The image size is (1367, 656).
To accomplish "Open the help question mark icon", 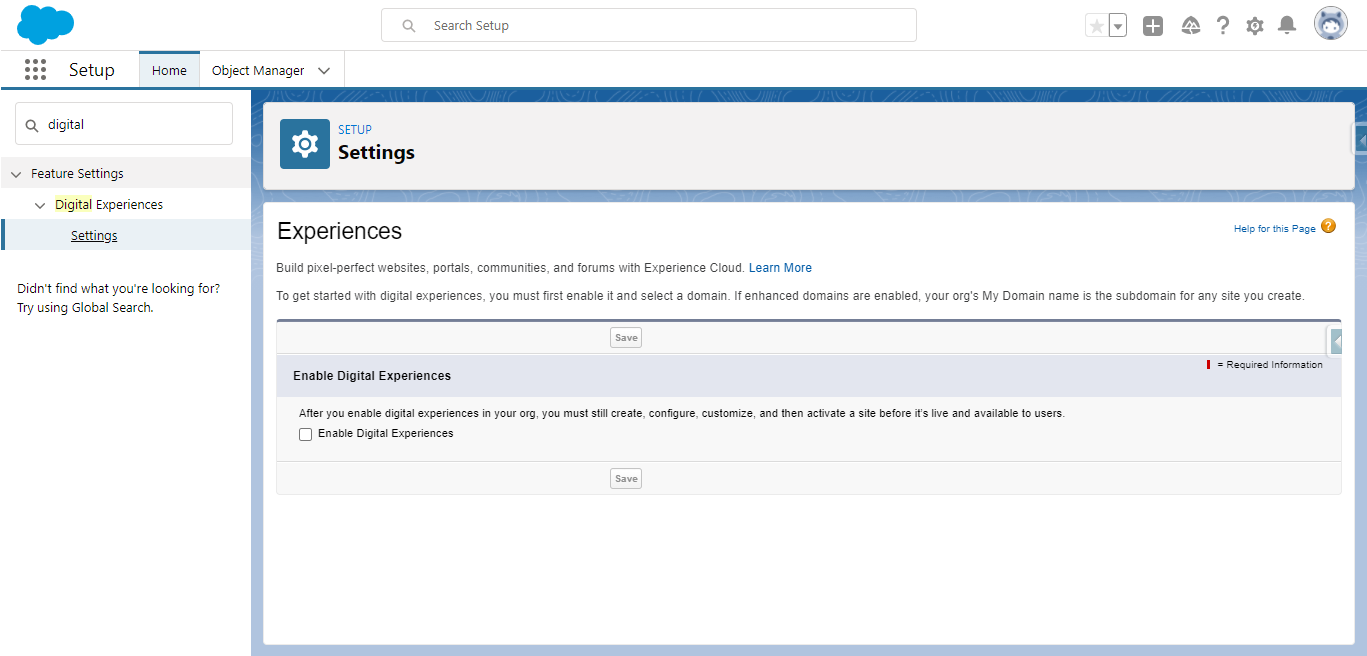I will pyautogui.click(x=1223, y=26).
